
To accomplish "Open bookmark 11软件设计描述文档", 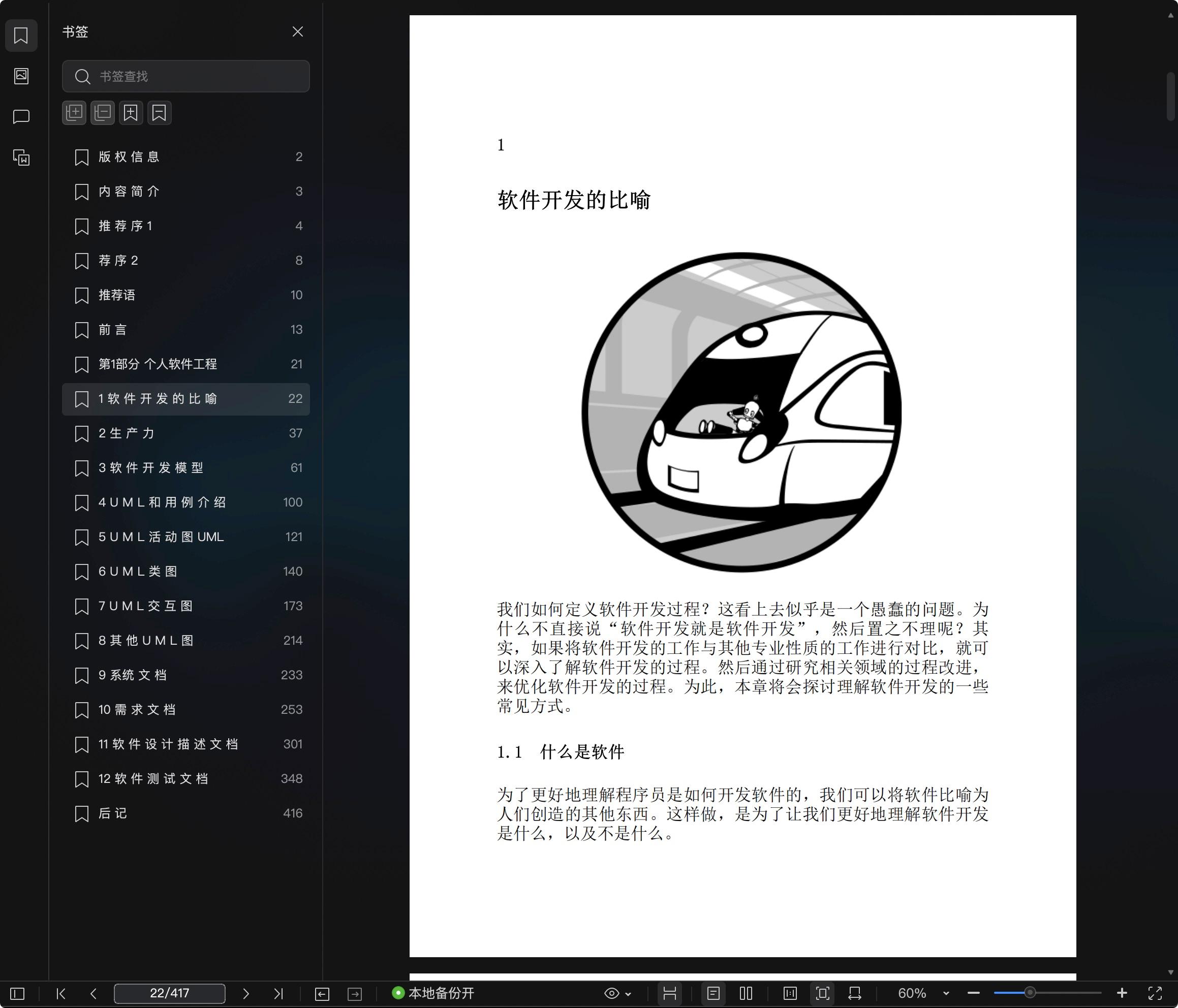I will tap(186, 744).
